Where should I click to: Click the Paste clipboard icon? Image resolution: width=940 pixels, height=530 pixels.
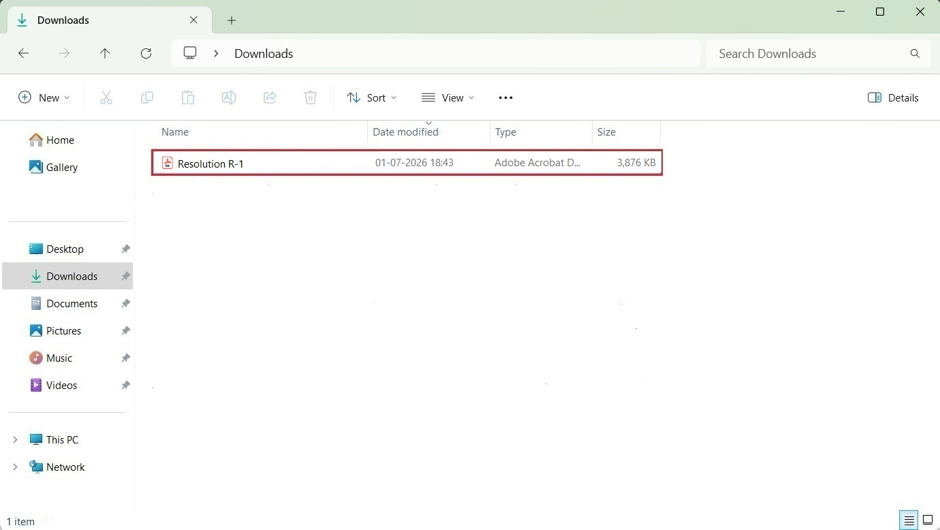point(188,98)
